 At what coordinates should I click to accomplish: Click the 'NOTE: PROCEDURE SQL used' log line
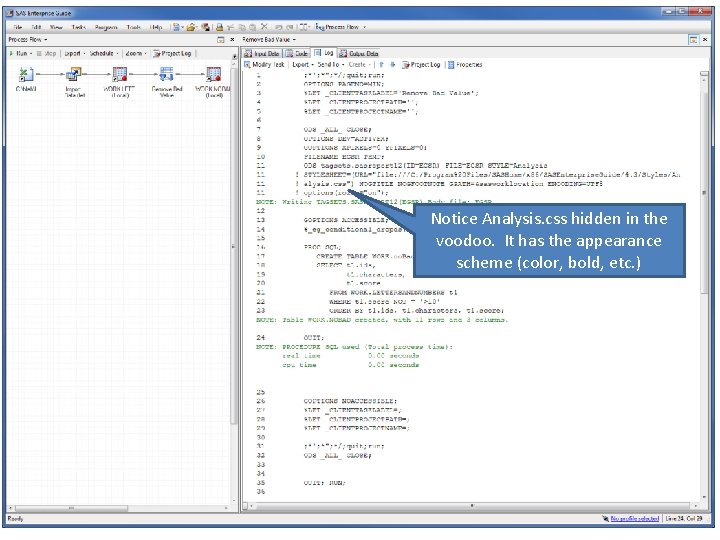pyautogui.click(x=354, y=347)
